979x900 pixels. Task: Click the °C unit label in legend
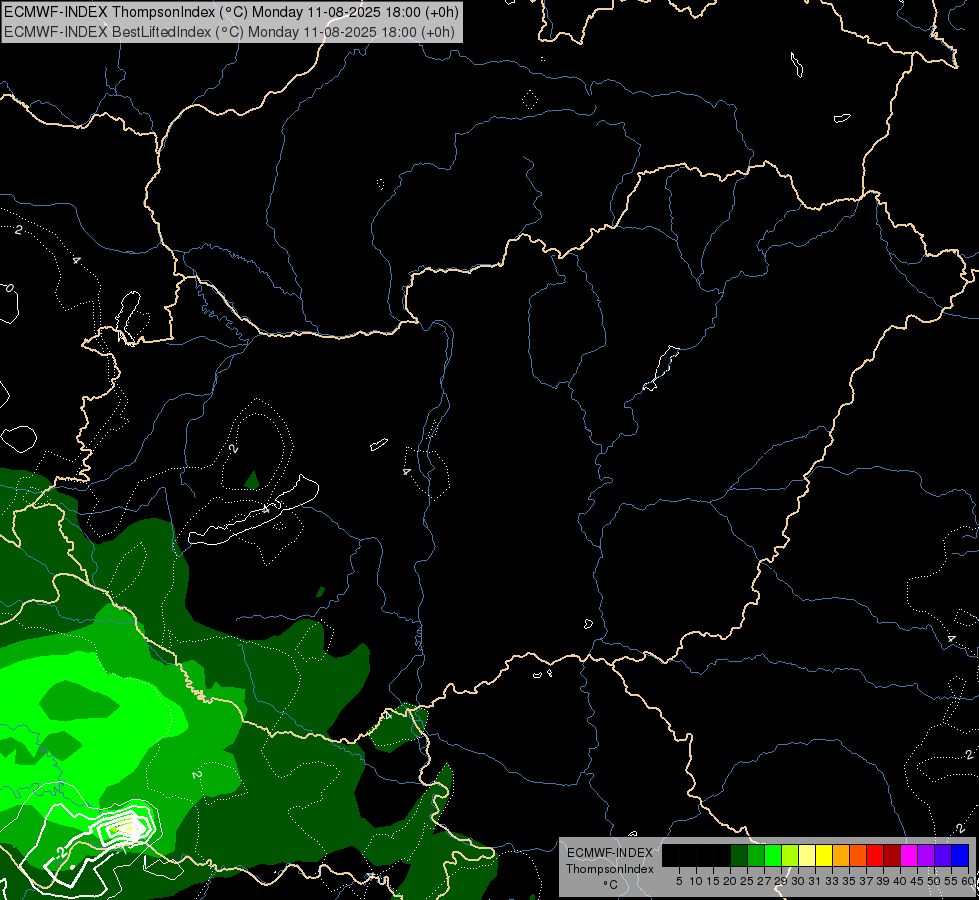pos(611,885)
